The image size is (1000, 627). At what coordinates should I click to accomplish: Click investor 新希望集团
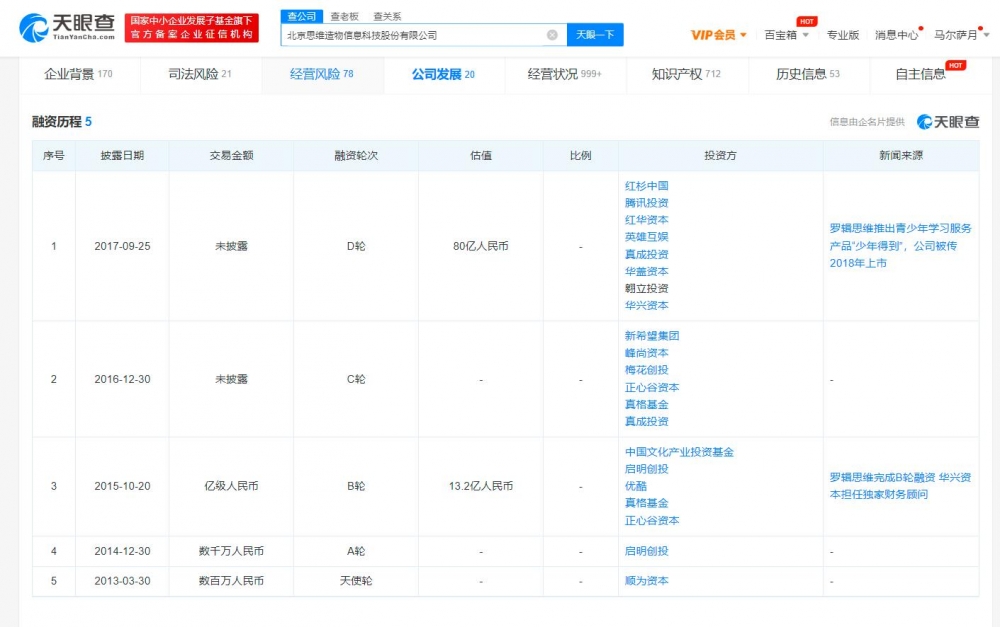coord(652,336)
